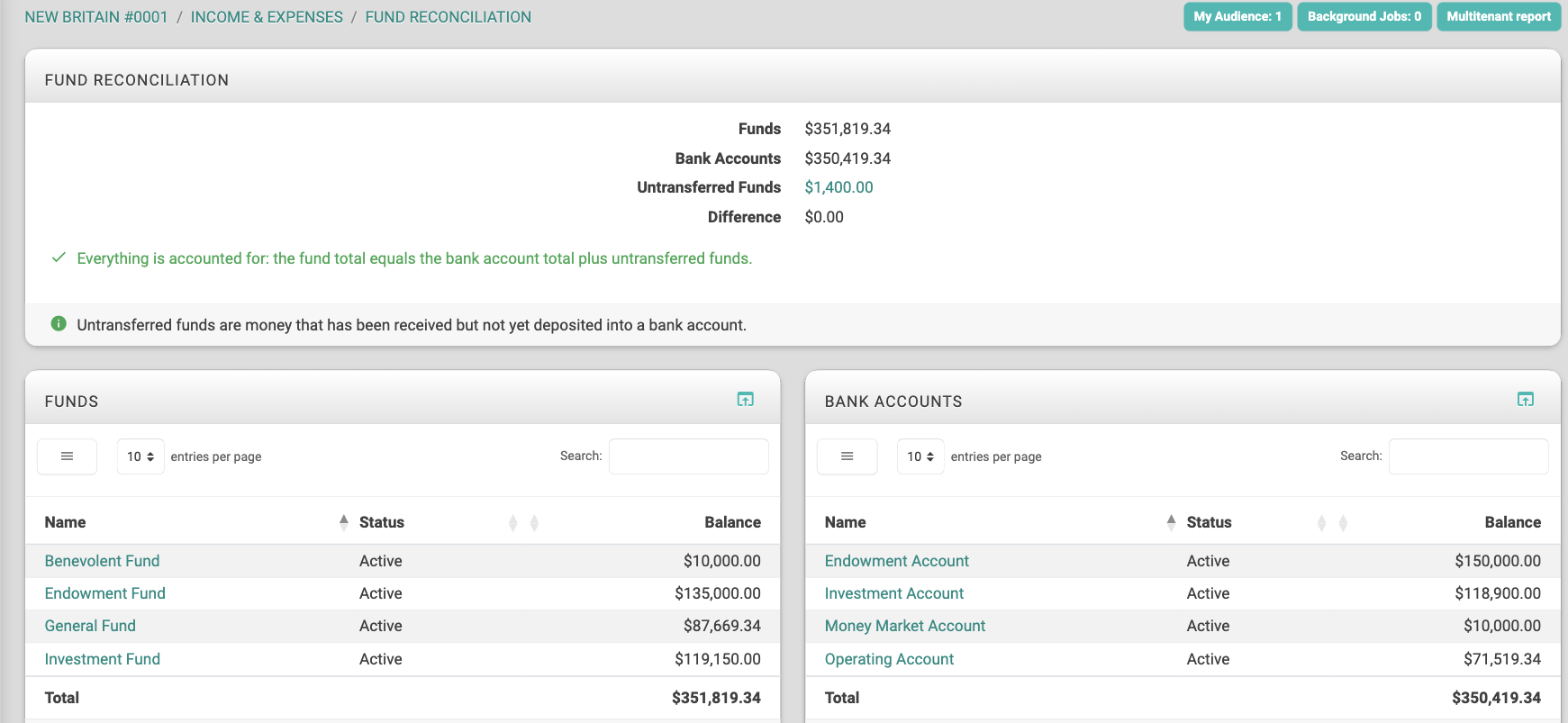Open the $1,400.00 untransferred funds link
Screen dimensions: 1568x723
click(839, 187)
